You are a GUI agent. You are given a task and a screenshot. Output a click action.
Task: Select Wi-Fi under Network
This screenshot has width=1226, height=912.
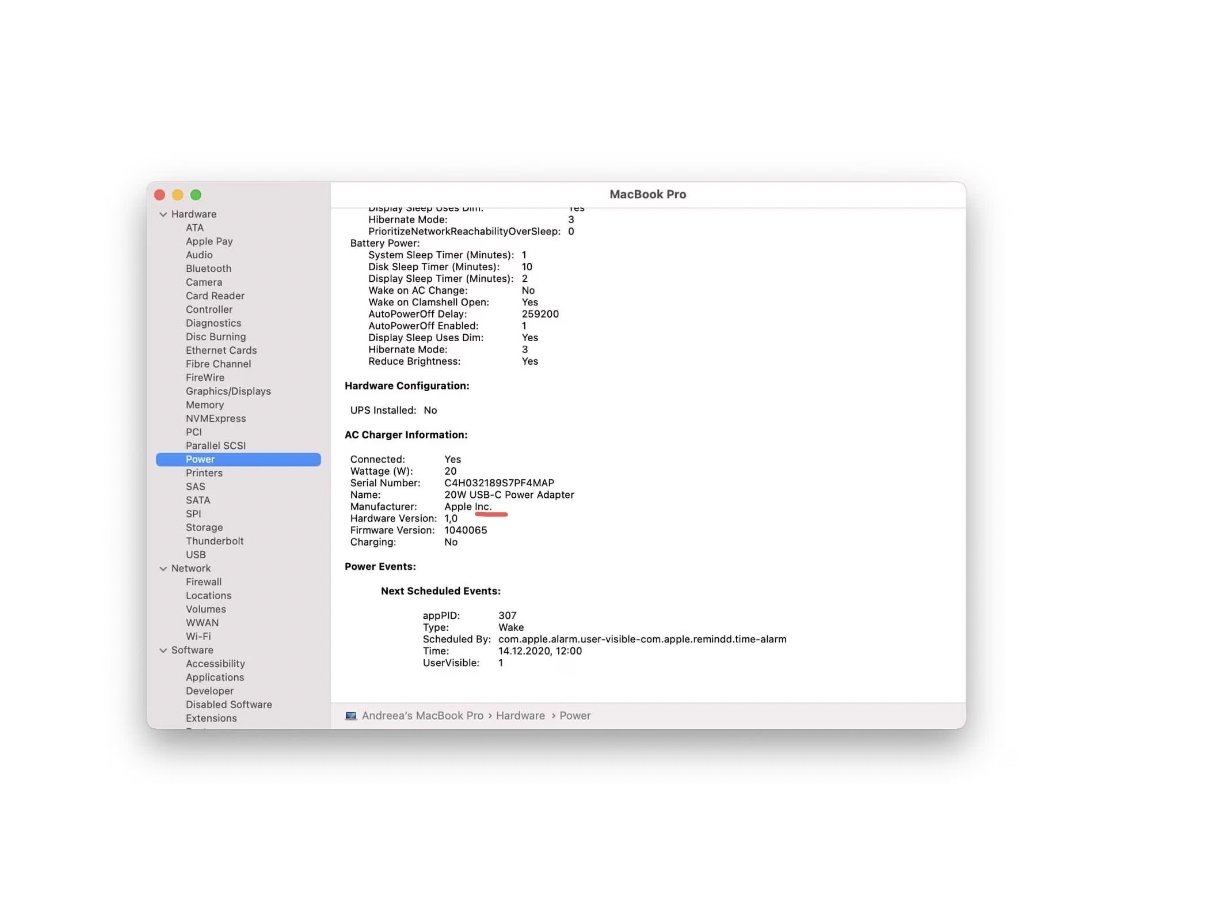coord(198,637)
